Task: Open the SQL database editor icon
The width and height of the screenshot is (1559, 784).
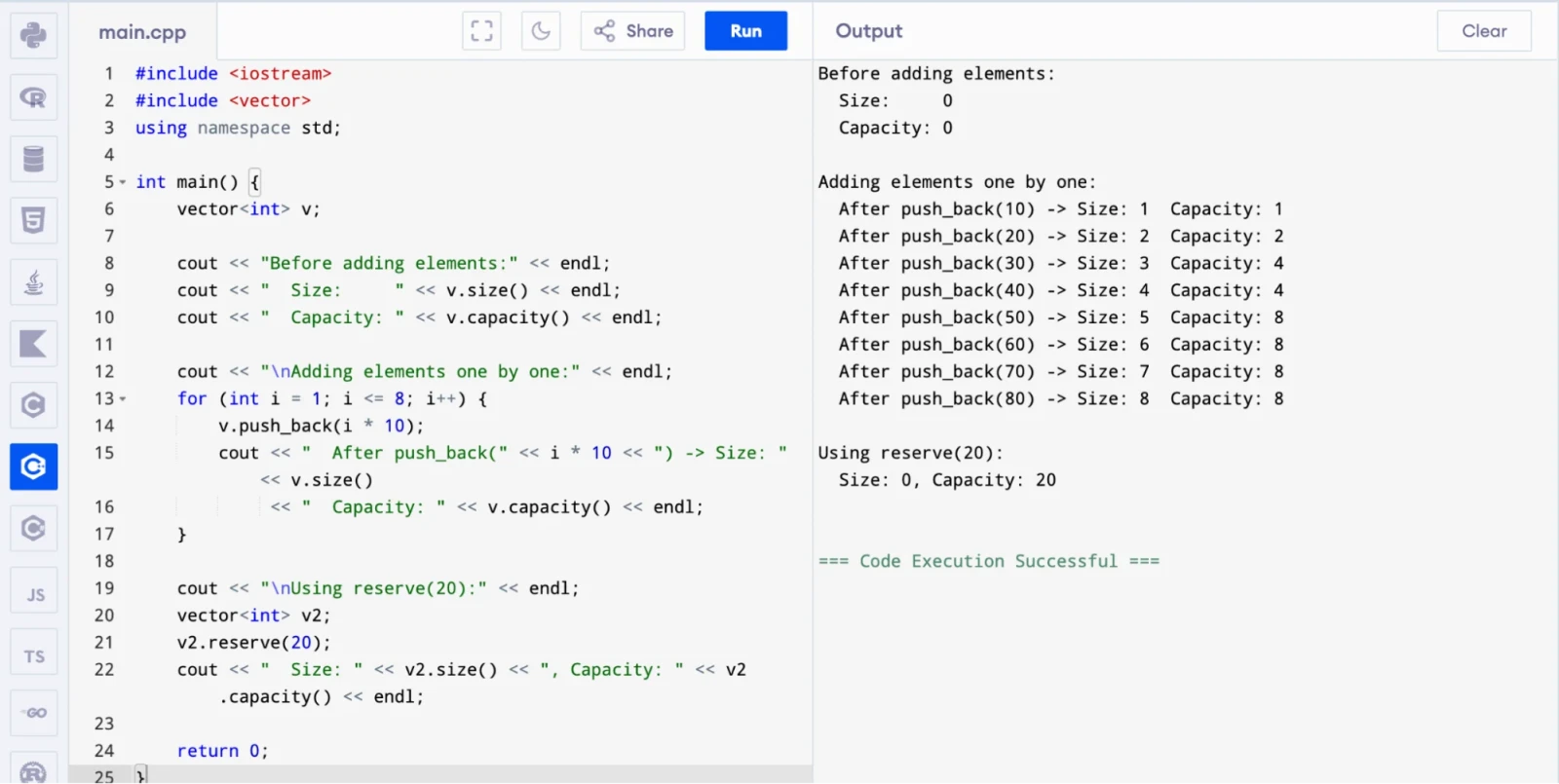Action: pos(34,159)
